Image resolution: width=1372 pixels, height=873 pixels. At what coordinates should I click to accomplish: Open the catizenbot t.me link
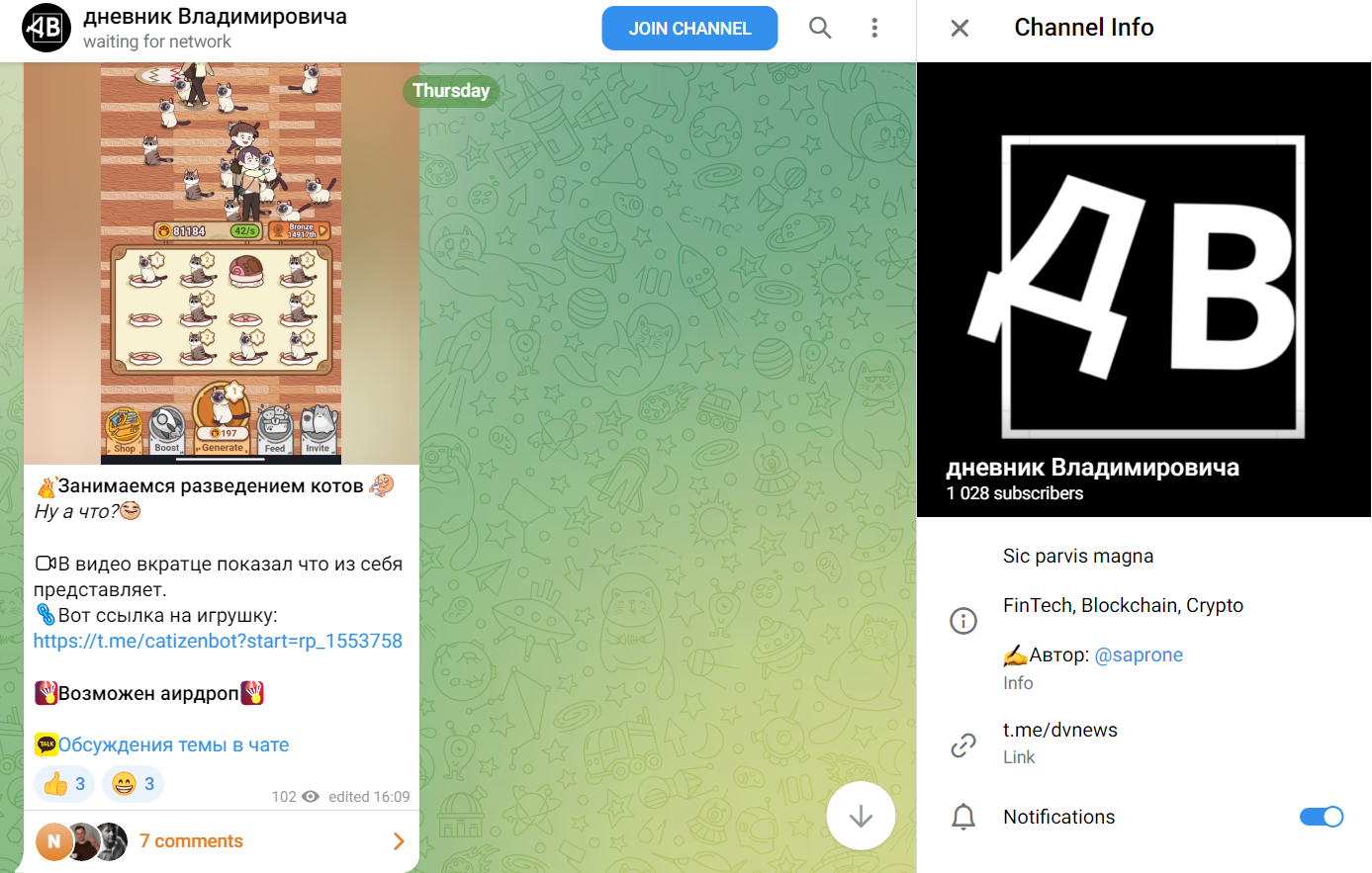(x=218, y=641)
